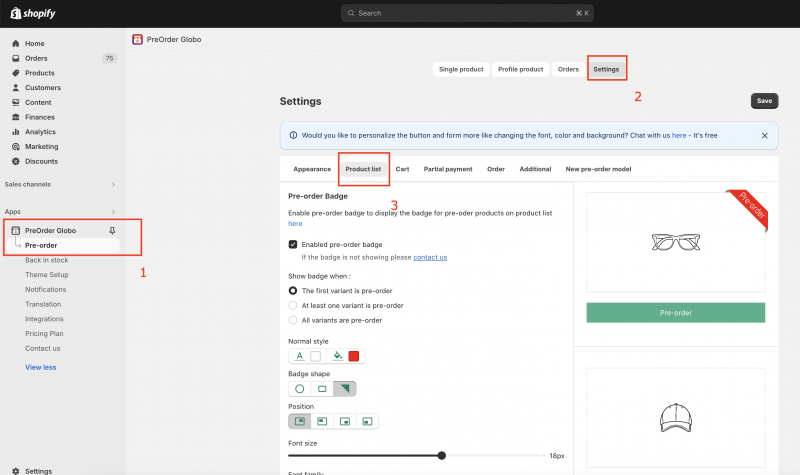Collapse app menu with View less
Screen dimensions: 800x475
point(40,367)
